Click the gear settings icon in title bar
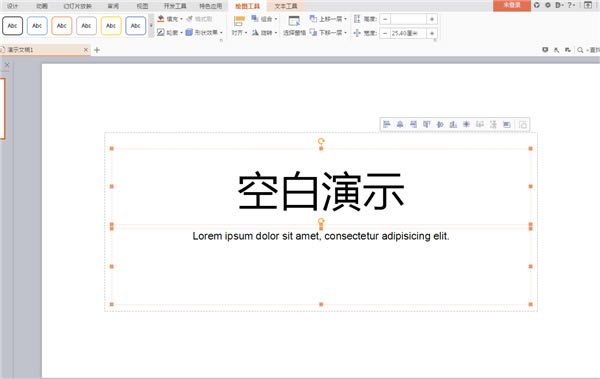Image resolution: width=600 pixels, height=379 pixels. 548,5
